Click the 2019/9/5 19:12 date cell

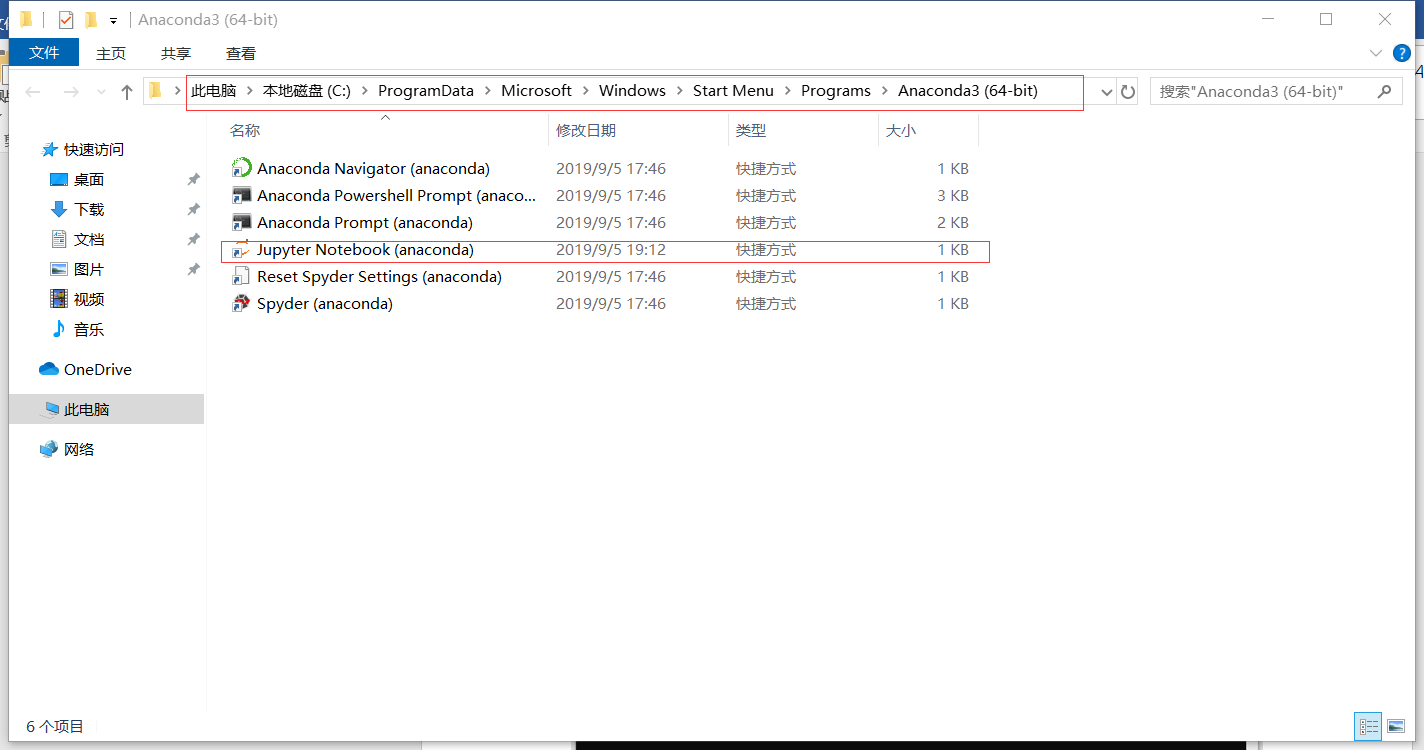[611, 249]
